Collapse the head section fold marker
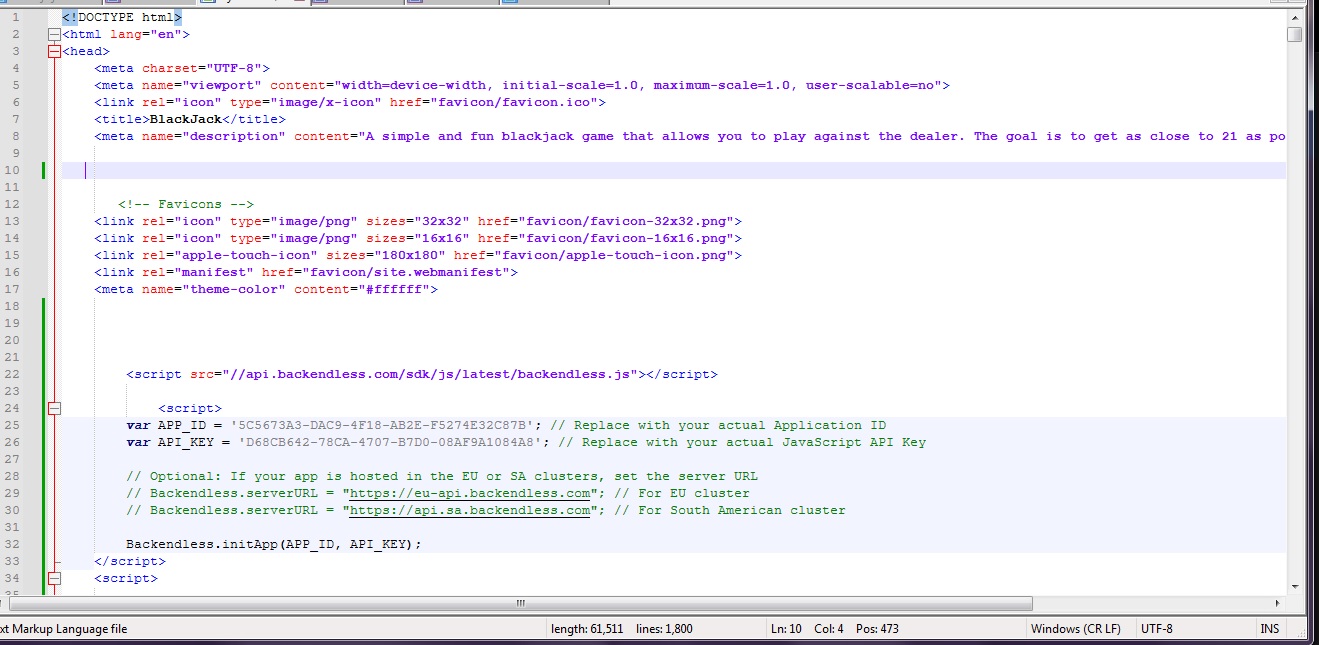 point(54,51)
